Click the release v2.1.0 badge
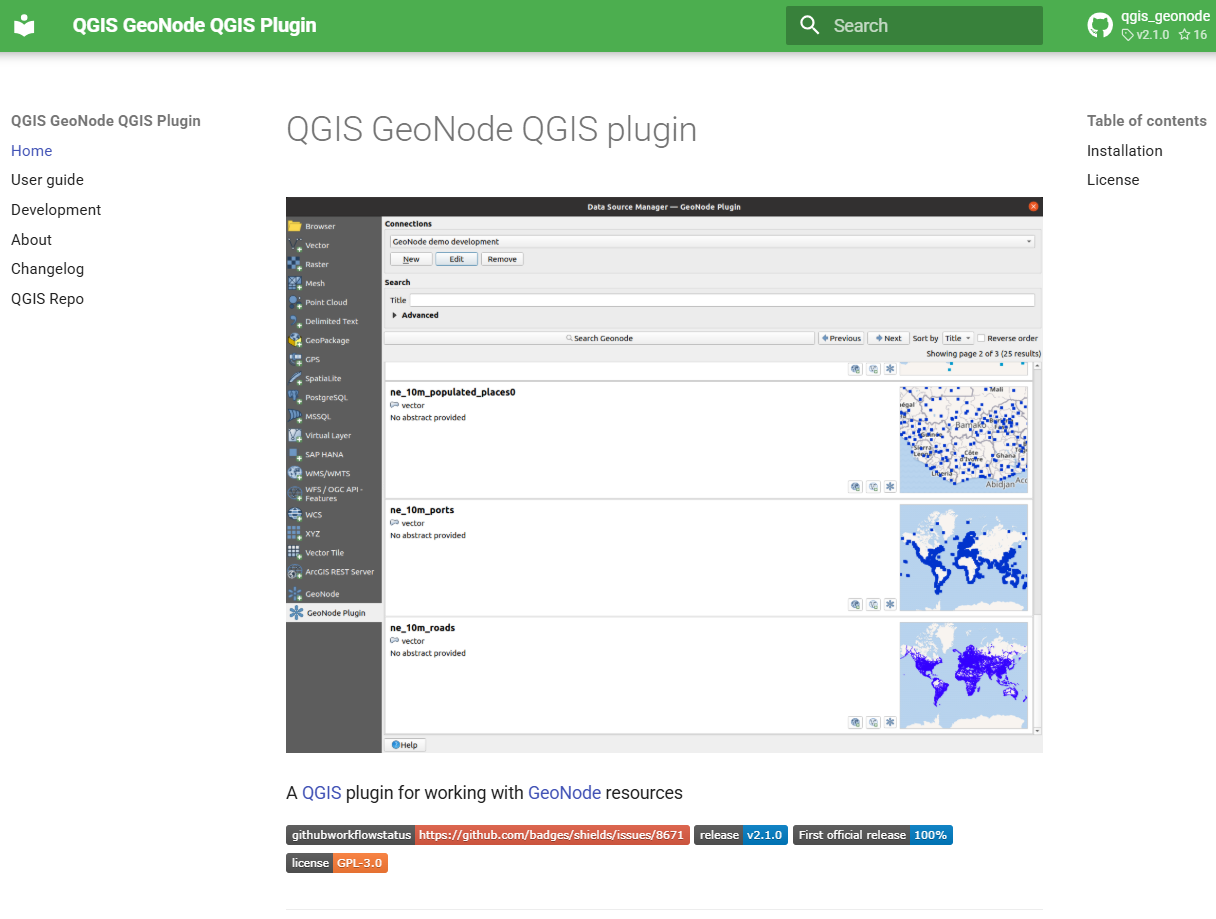Image resolution: width=1216 pixels, height=919 pixels. click(x=741, y=835)
